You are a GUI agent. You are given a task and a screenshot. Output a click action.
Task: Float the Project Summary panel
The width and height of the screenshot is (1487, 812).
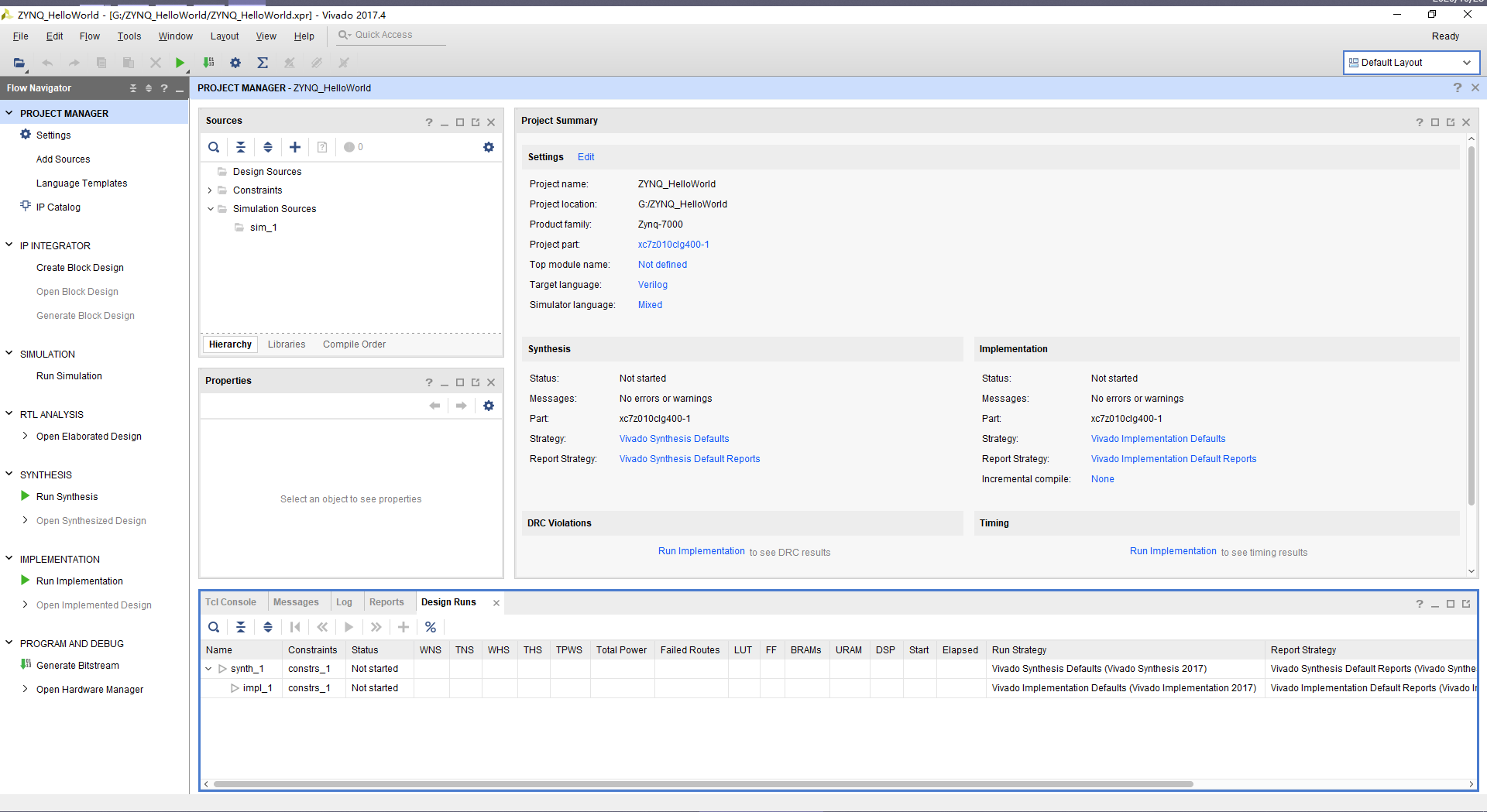(x=1451, y=122)
